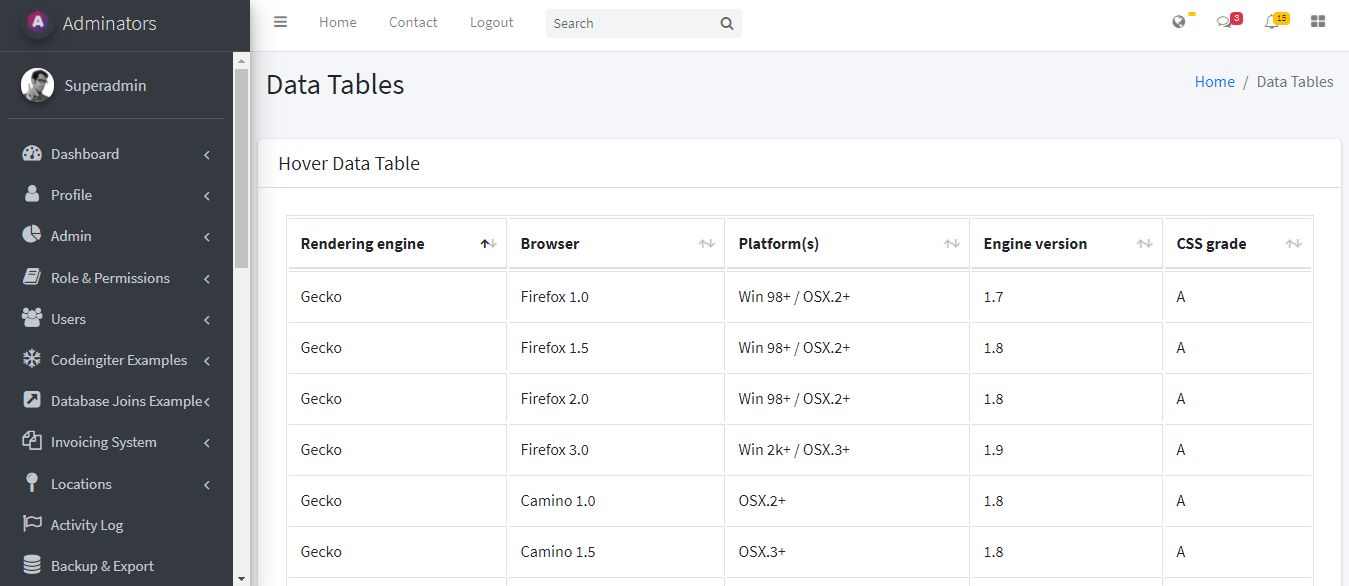This screenshot has width=1349, height=586.
Task: Select Logout in the top navbar
Action: [491, 22]
